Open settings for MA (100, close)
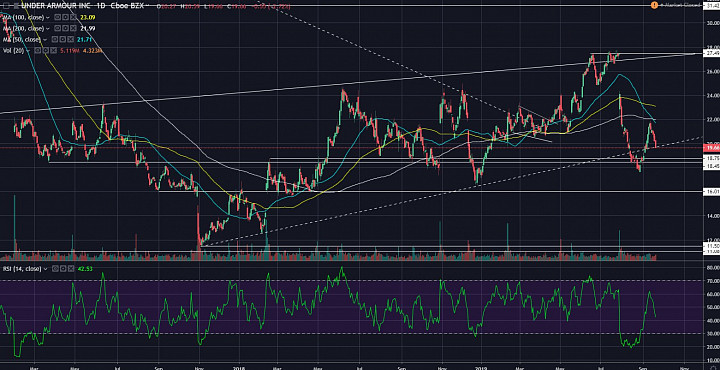 click(65, 17)
